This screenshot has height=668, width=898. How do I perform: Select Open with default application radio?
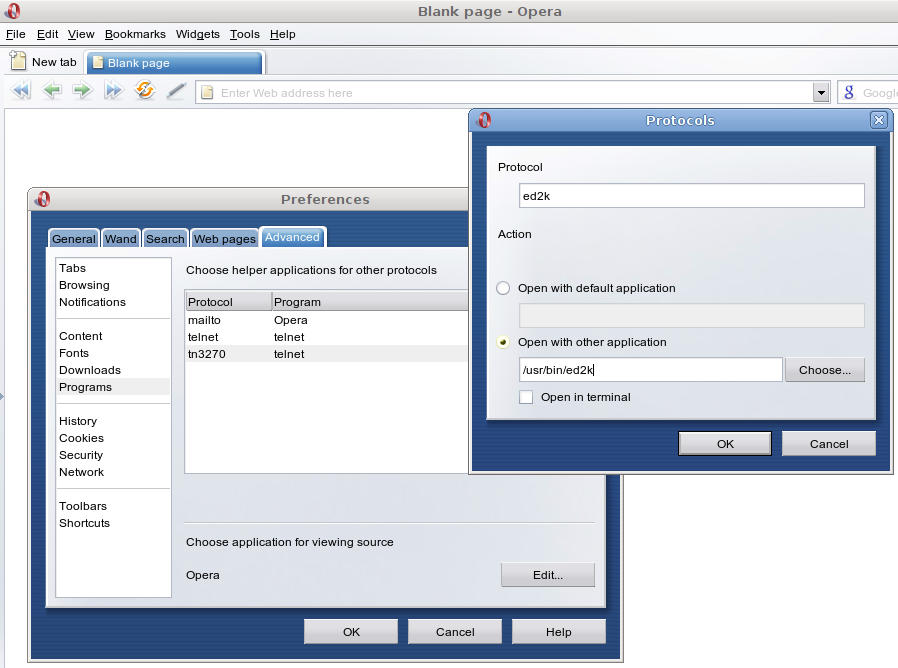click(x=504, y=288)
